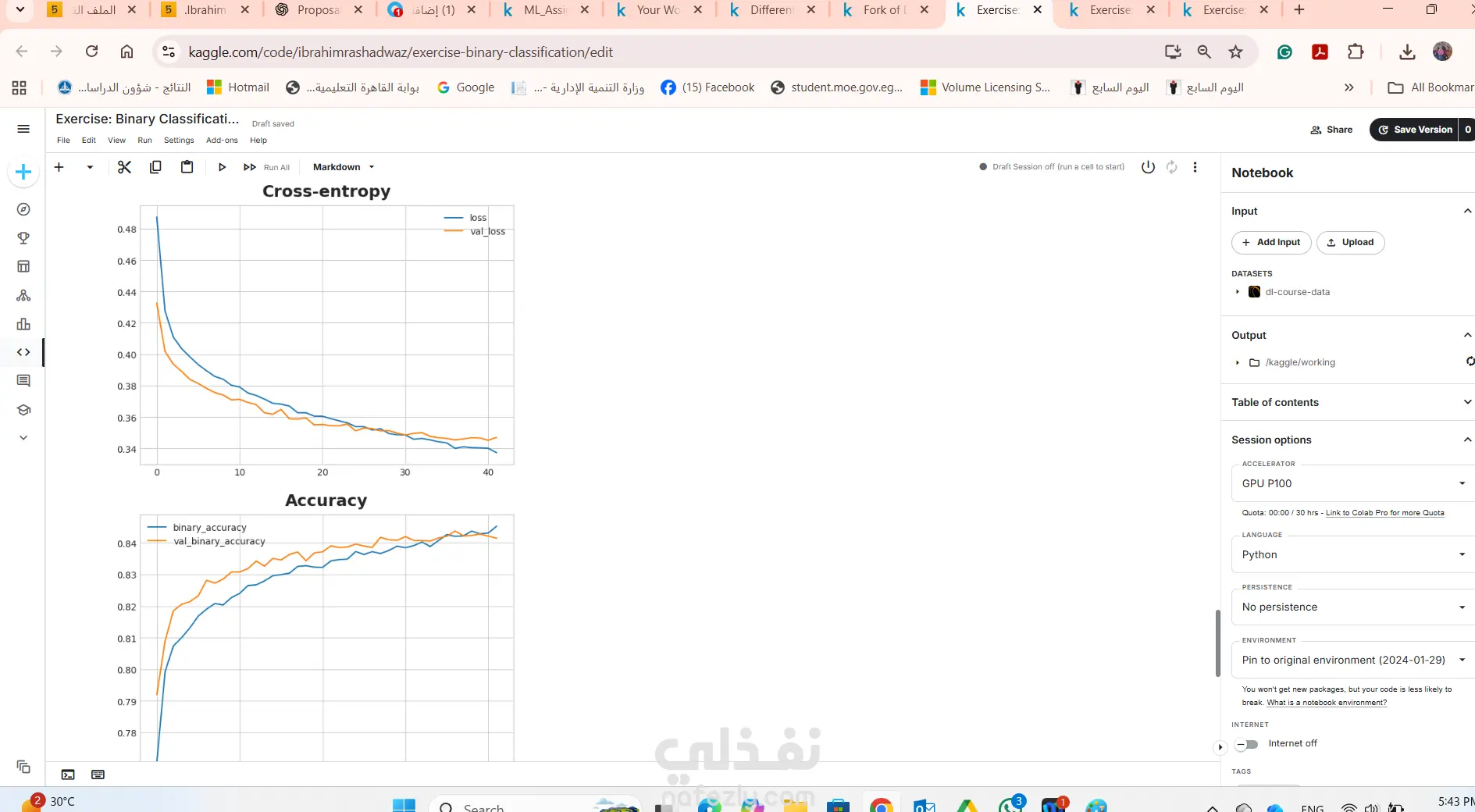The height and width of the screenshot is (812, 1475).
Task: Click the browser address bar URL
Action: point(401,52)
